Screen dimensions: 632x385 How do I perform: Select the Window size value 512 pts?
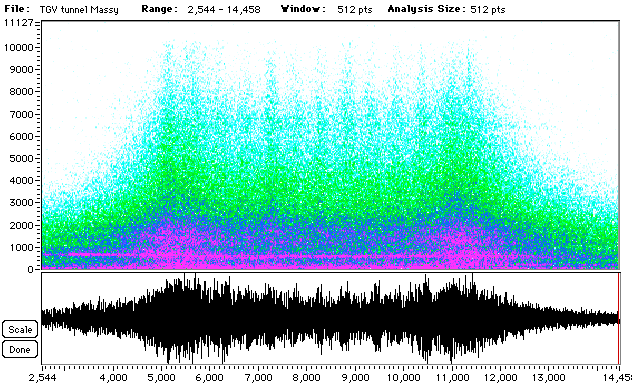tap(355, 10)
